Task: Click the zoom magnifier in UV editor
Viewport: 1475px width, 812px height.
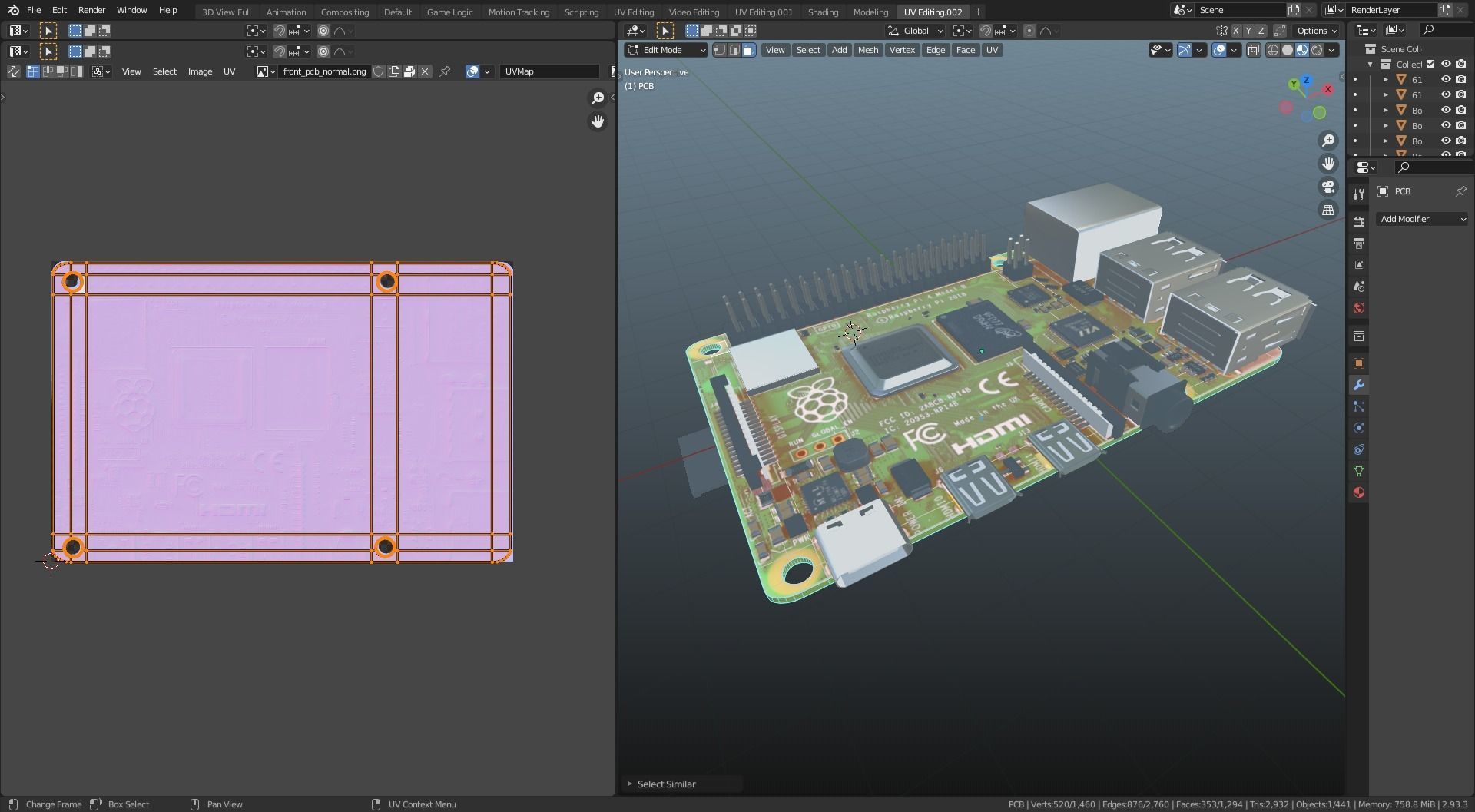Action: [598, 98]
